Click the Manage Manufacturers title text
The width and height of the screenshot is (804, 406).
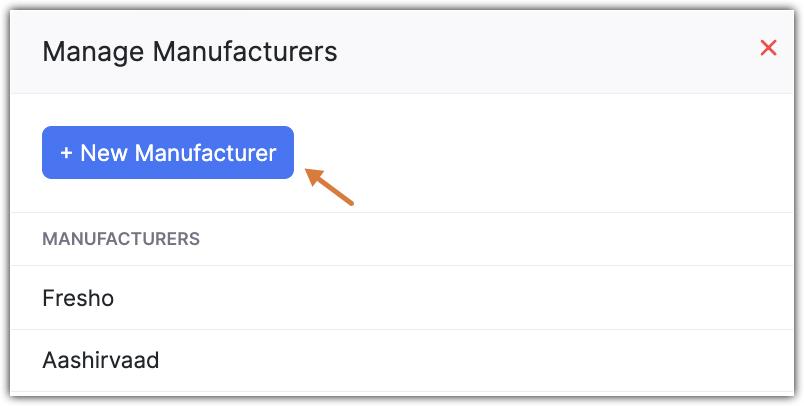pos(190,51)
